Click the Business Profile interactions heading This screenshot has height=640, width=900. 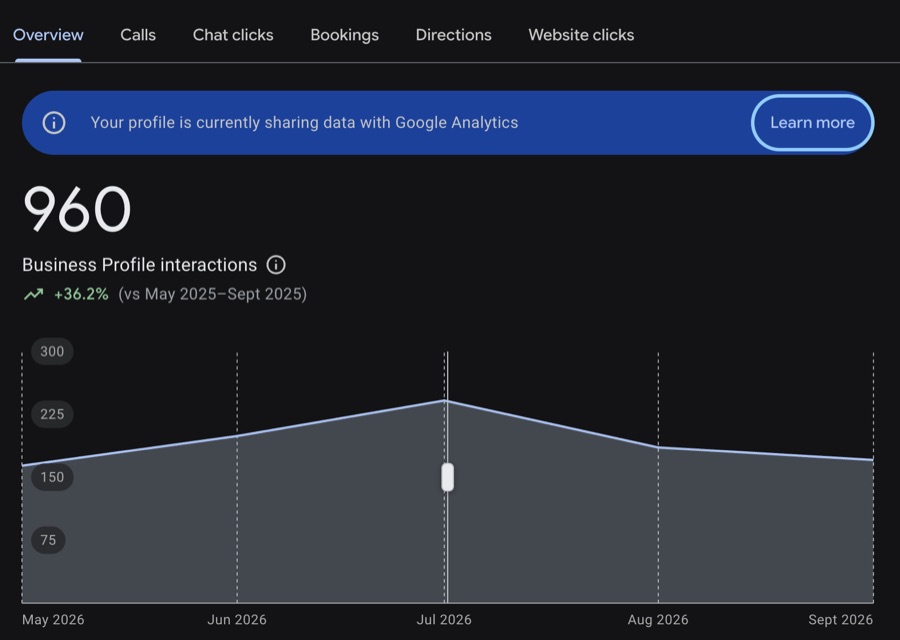coord(139,265)
